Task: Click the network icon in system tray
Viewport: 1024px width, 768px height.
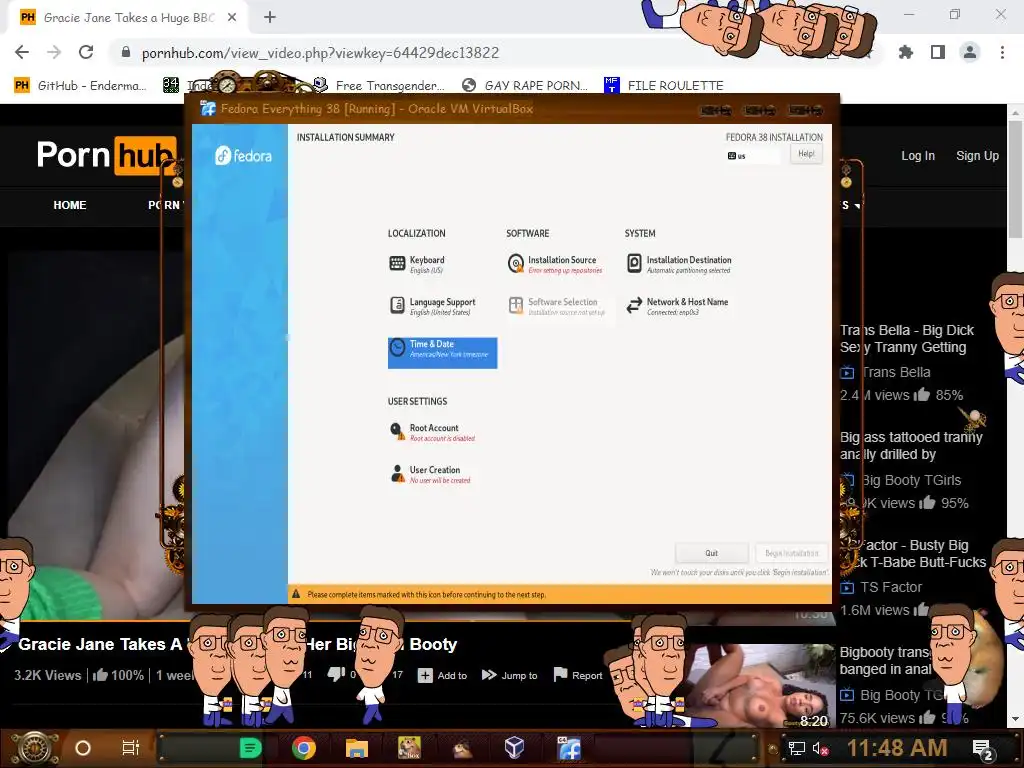Action: pos(797,748)
